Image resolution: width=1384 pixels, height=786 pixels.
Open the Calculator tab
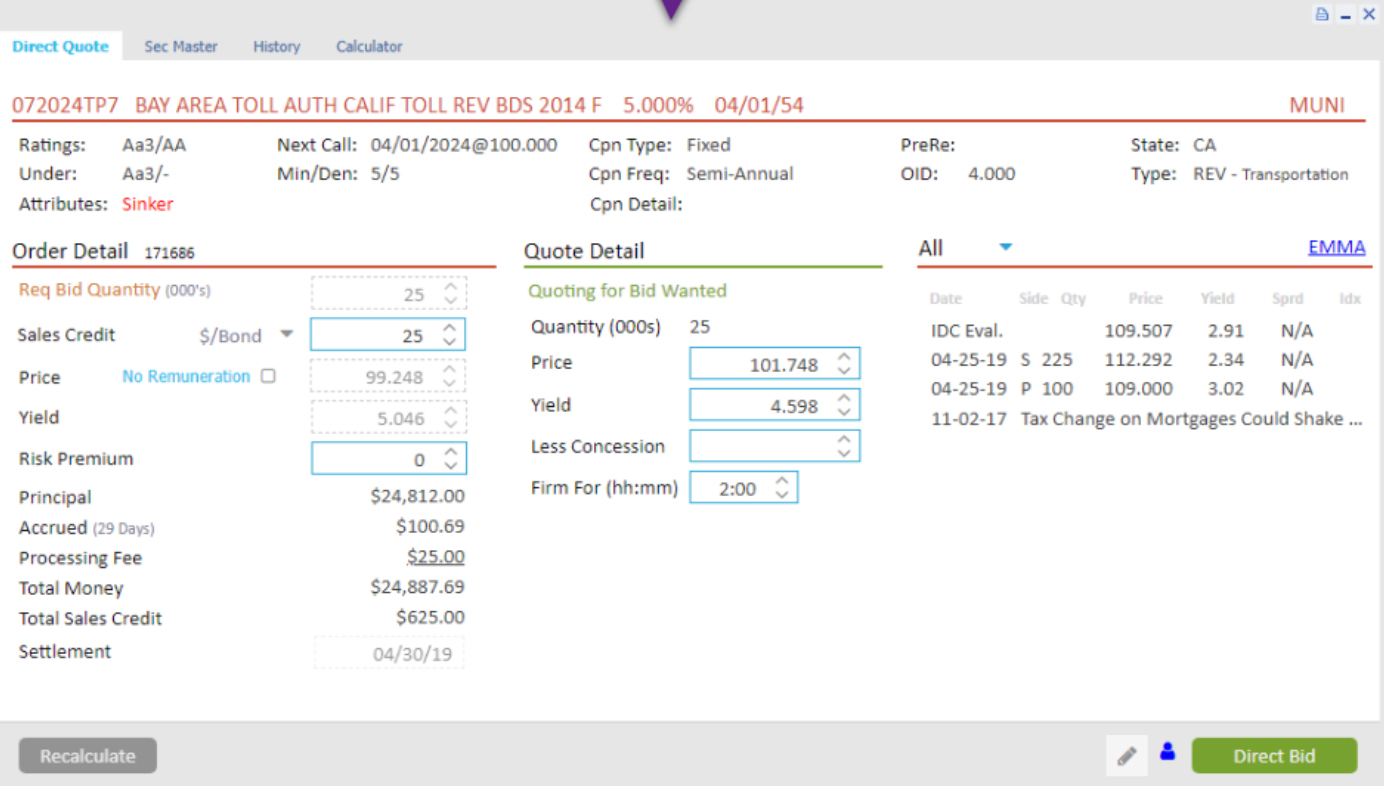click(369, 46)
